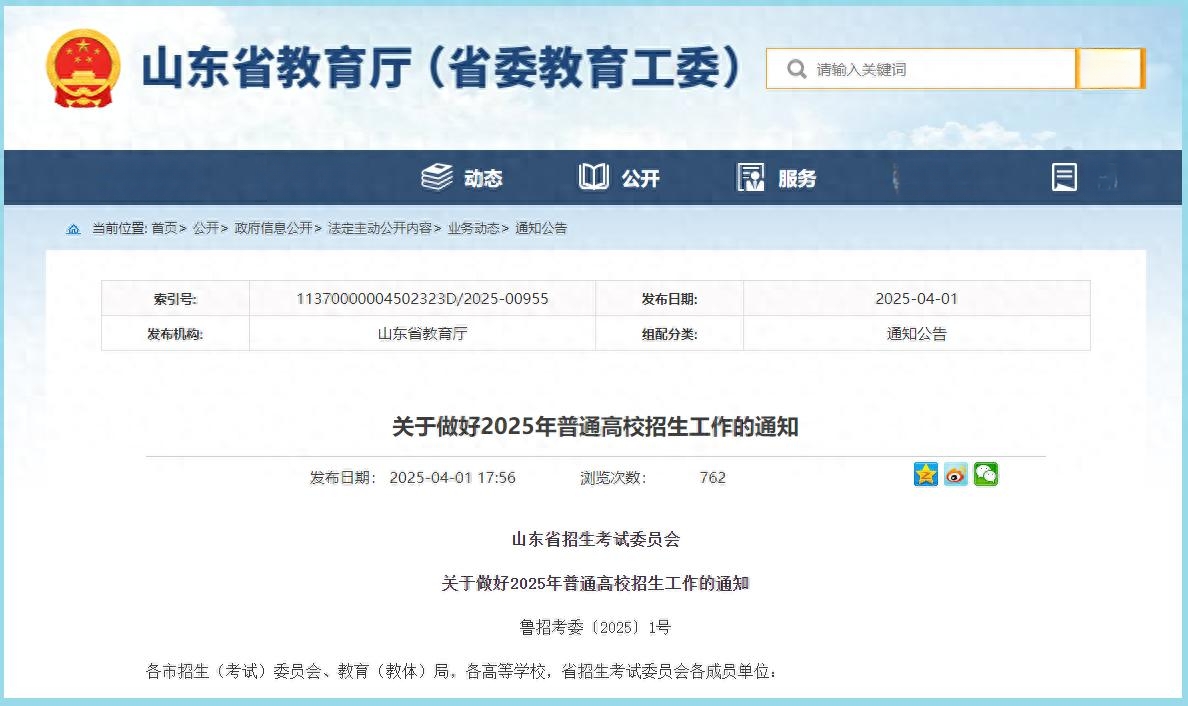Click the national emblem logo

point(83,68)
